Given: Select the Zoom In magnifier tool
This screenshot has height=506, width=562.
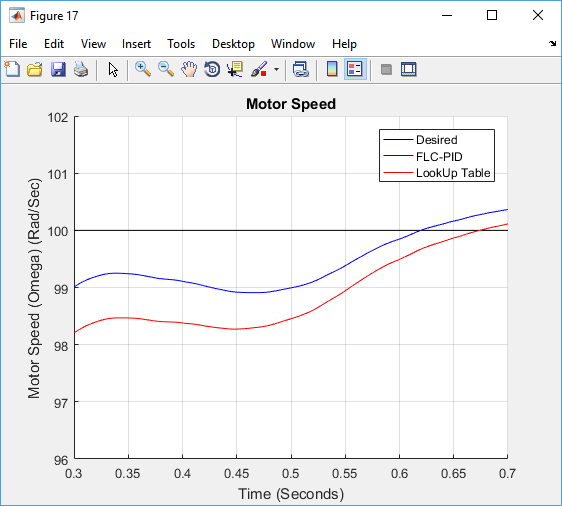Looking at the screenshot, I should pos(143,69).
